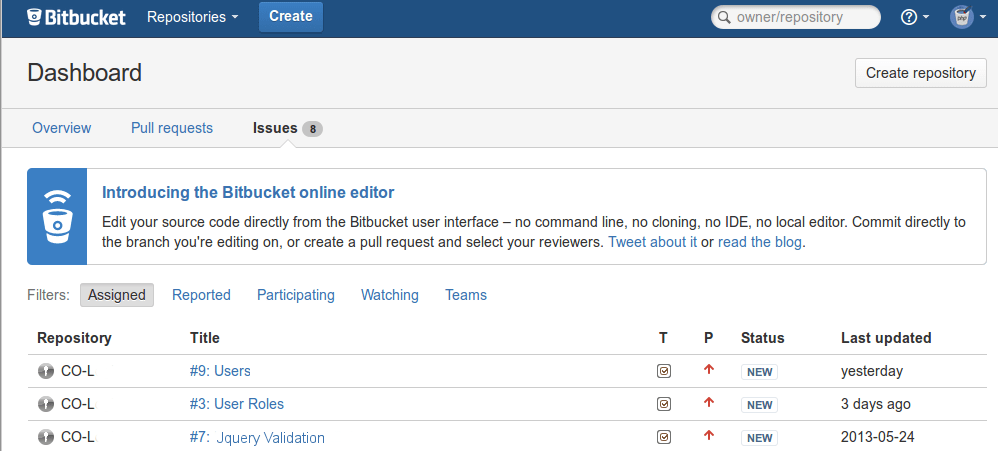The width and height of the screenshot is (998, 451).
Task: Click the priority arrow for #7 Jquery Validation
Action: (x=709, y=436)
